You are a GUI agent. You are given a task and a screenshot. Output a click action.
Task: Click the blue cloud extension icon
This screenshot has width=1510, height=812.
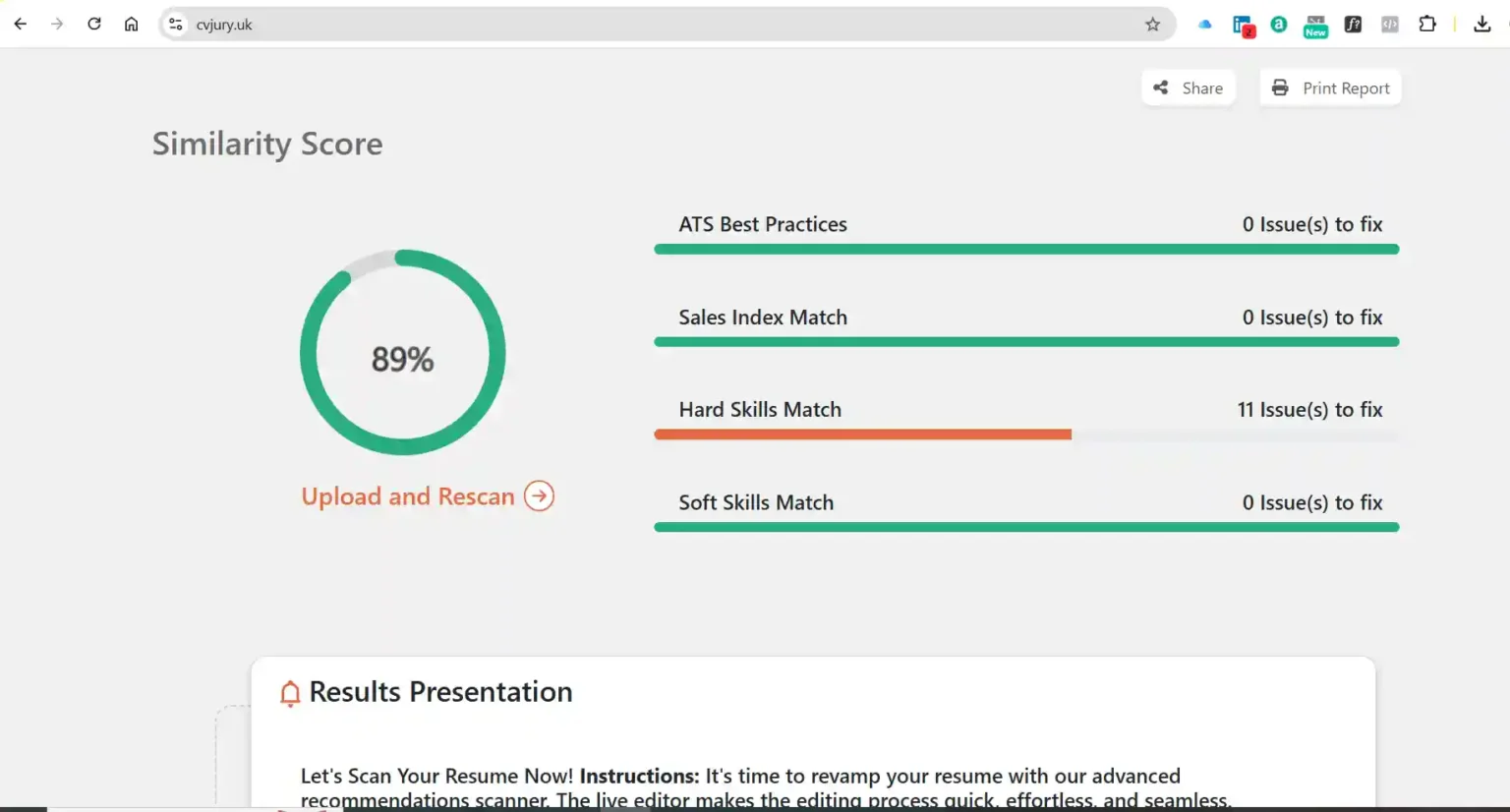(1204, 25)
